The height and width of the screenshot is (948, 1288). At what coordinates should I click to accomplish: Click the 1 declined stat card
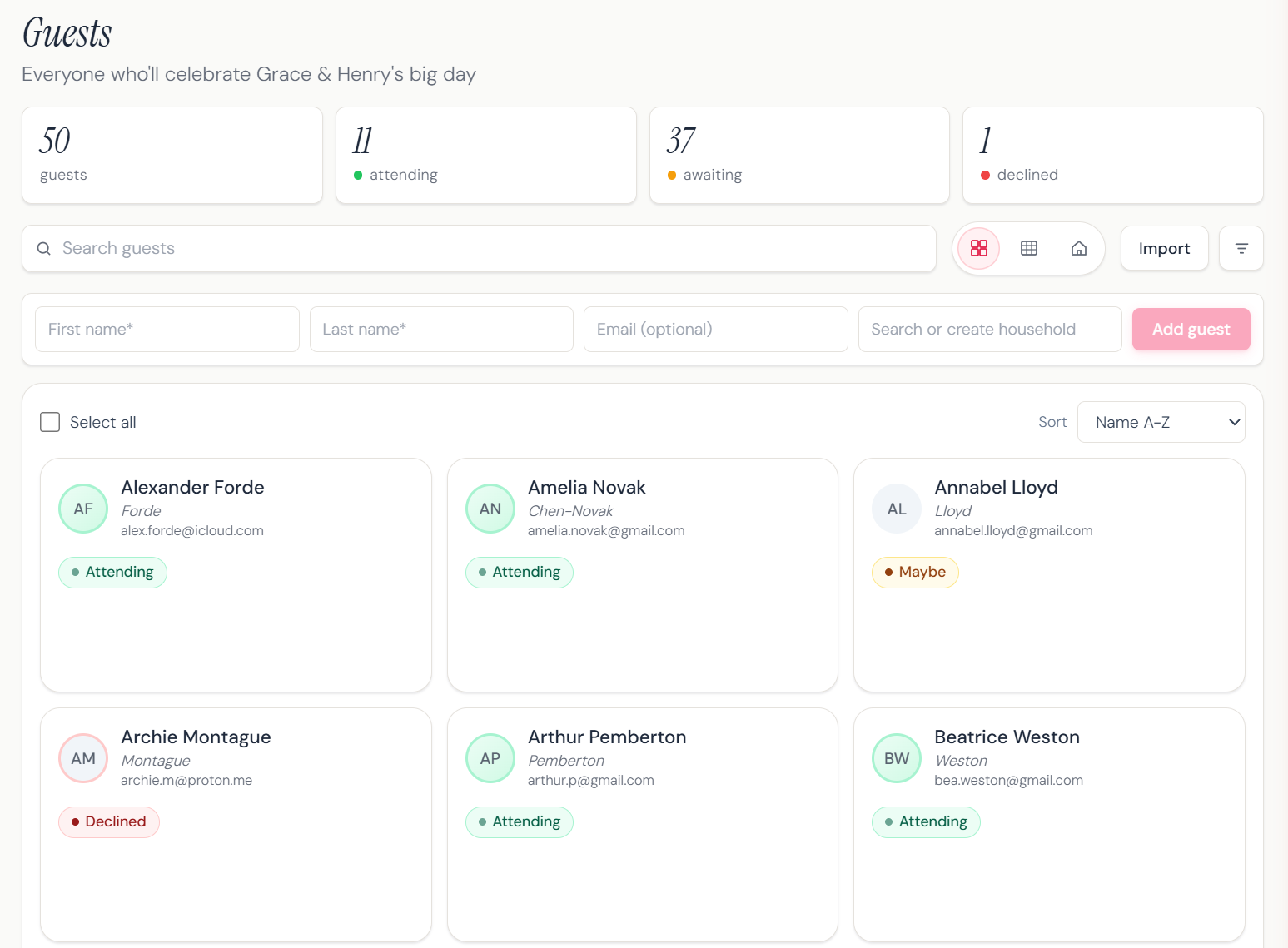[x=1113, y=155]
